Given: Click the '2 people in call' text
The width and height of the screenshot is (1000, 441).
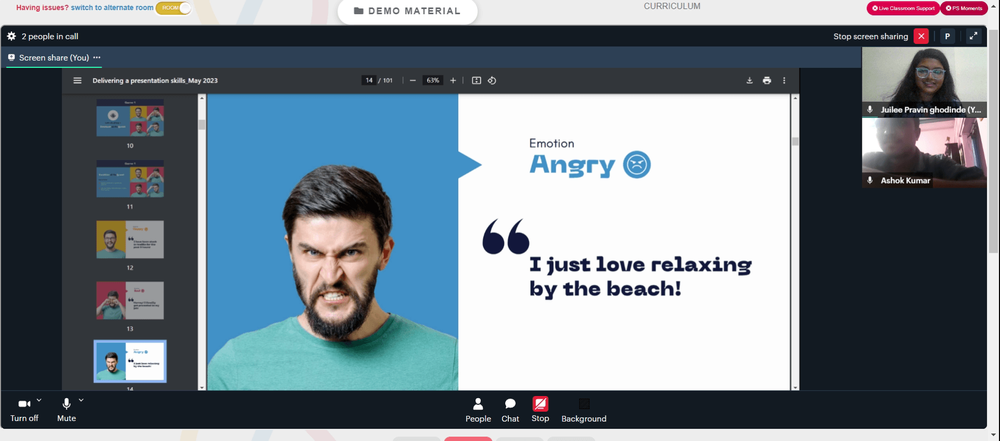Looking at the screenshot, I should [x=50, y=36].
